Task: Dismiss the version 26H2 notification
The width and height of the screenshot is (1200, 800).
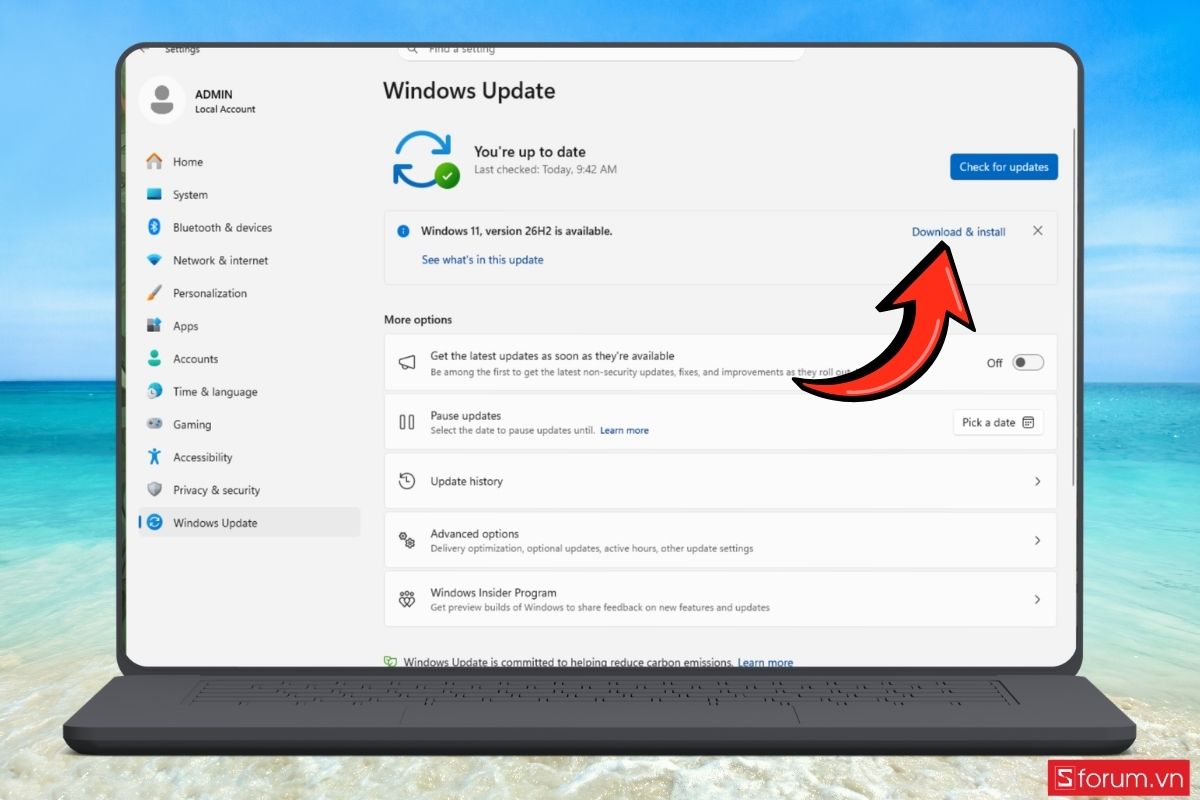Action: point(1038,231)
